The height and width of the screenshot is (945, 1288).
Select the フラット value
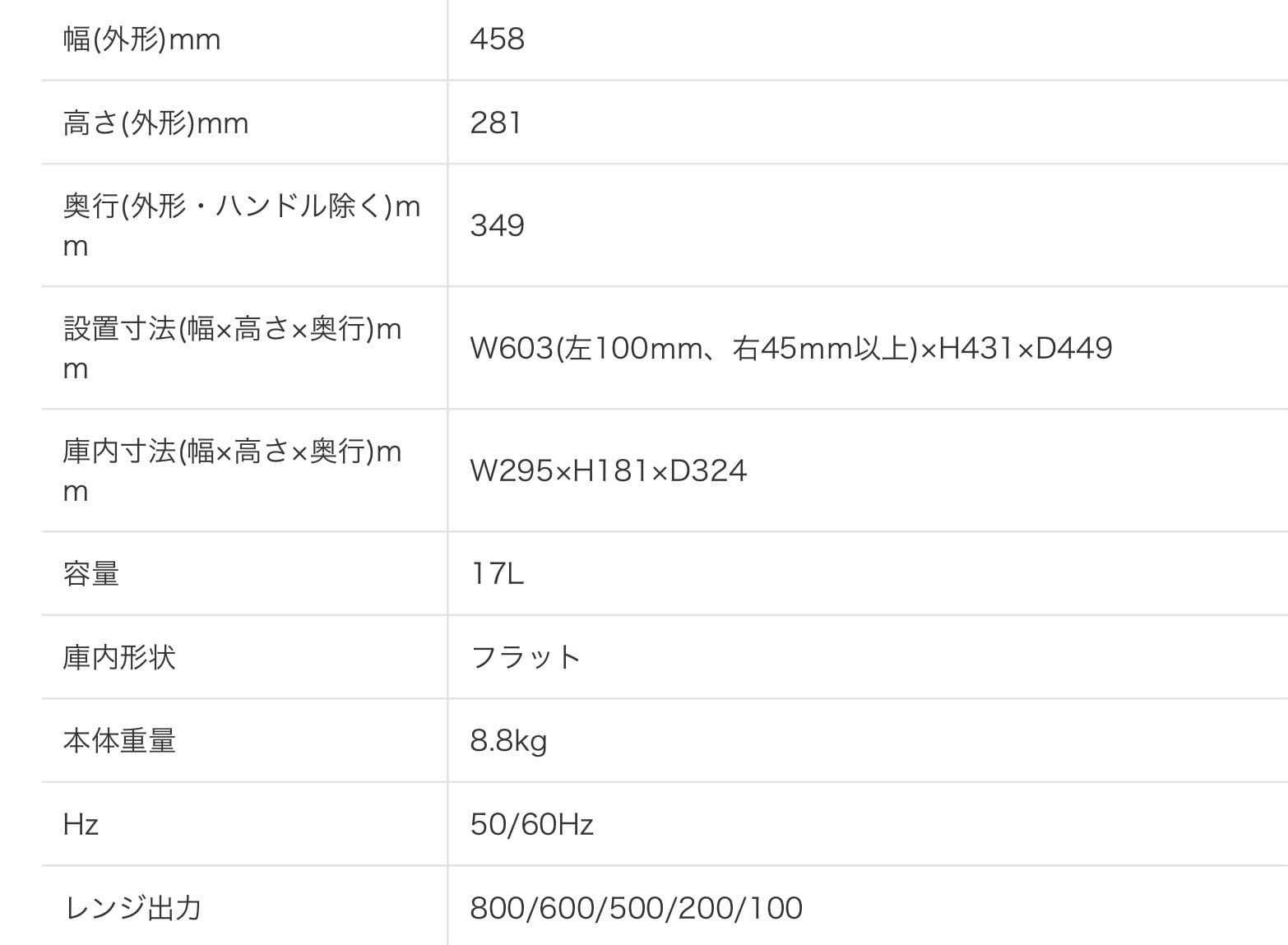526,657
